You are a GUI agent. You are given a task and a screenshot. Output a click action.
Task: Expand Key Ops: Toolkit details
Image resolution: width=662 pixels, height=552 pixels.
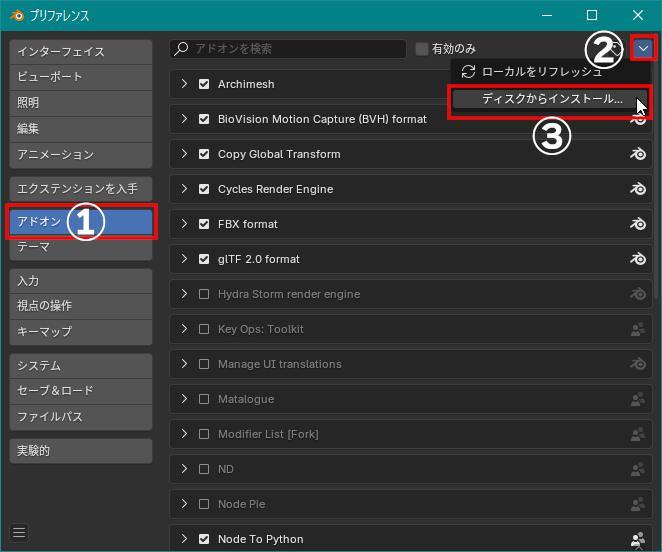coord(184,329)
